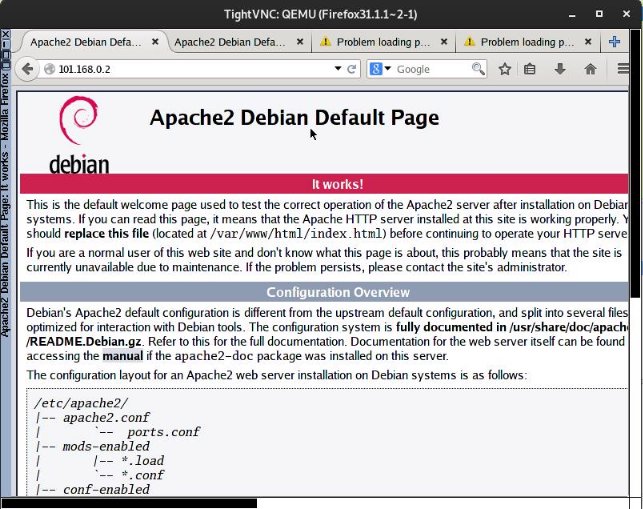The height and width of the screenshot is (509, 643).
Task: Close the first Apache2 Debian tab
Action: click(x=155, y=41)
